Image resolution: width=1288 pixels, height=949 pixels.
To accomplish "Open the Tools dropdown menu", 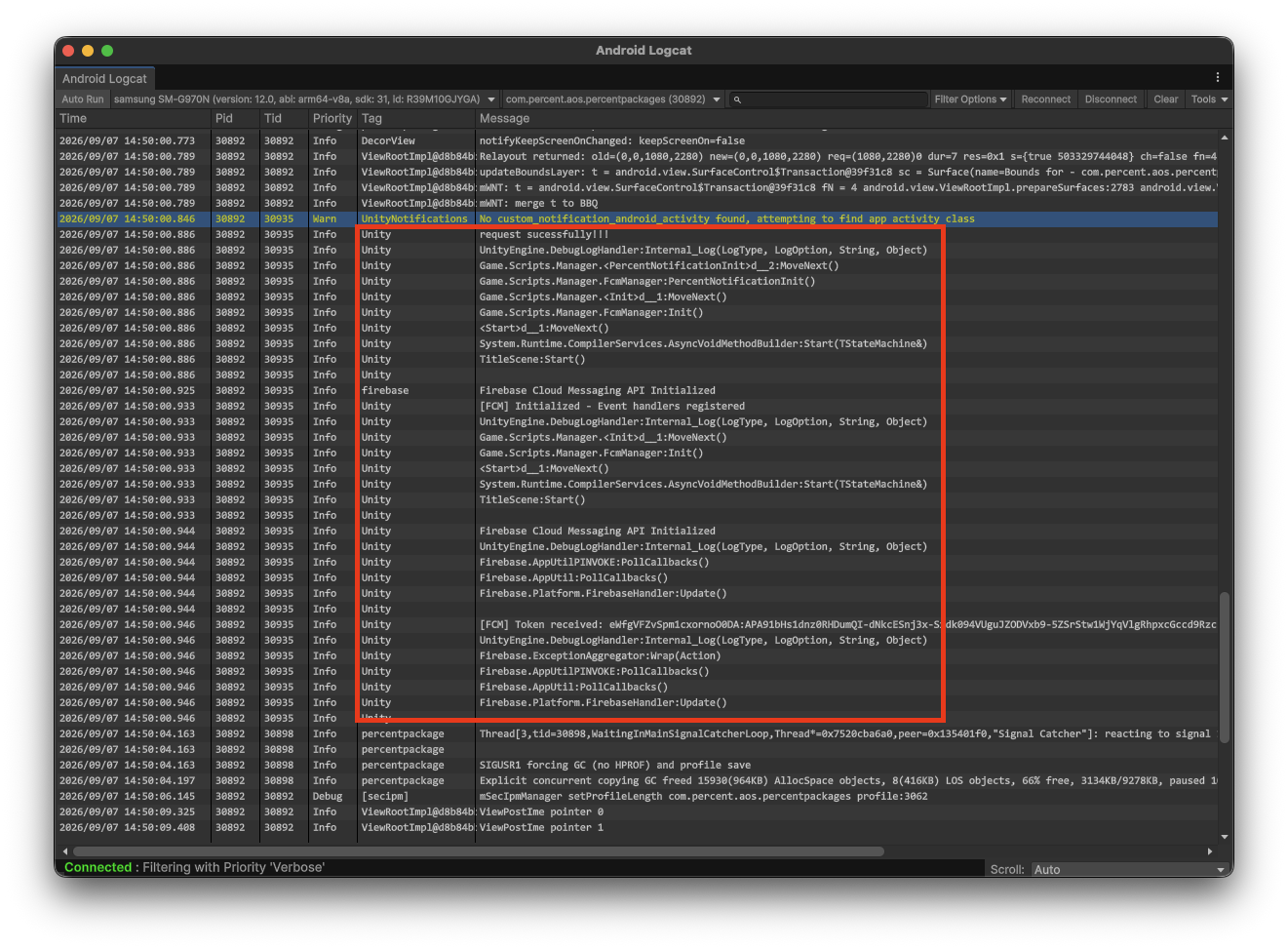I will pyautogui.click(x=1209, y=99).
